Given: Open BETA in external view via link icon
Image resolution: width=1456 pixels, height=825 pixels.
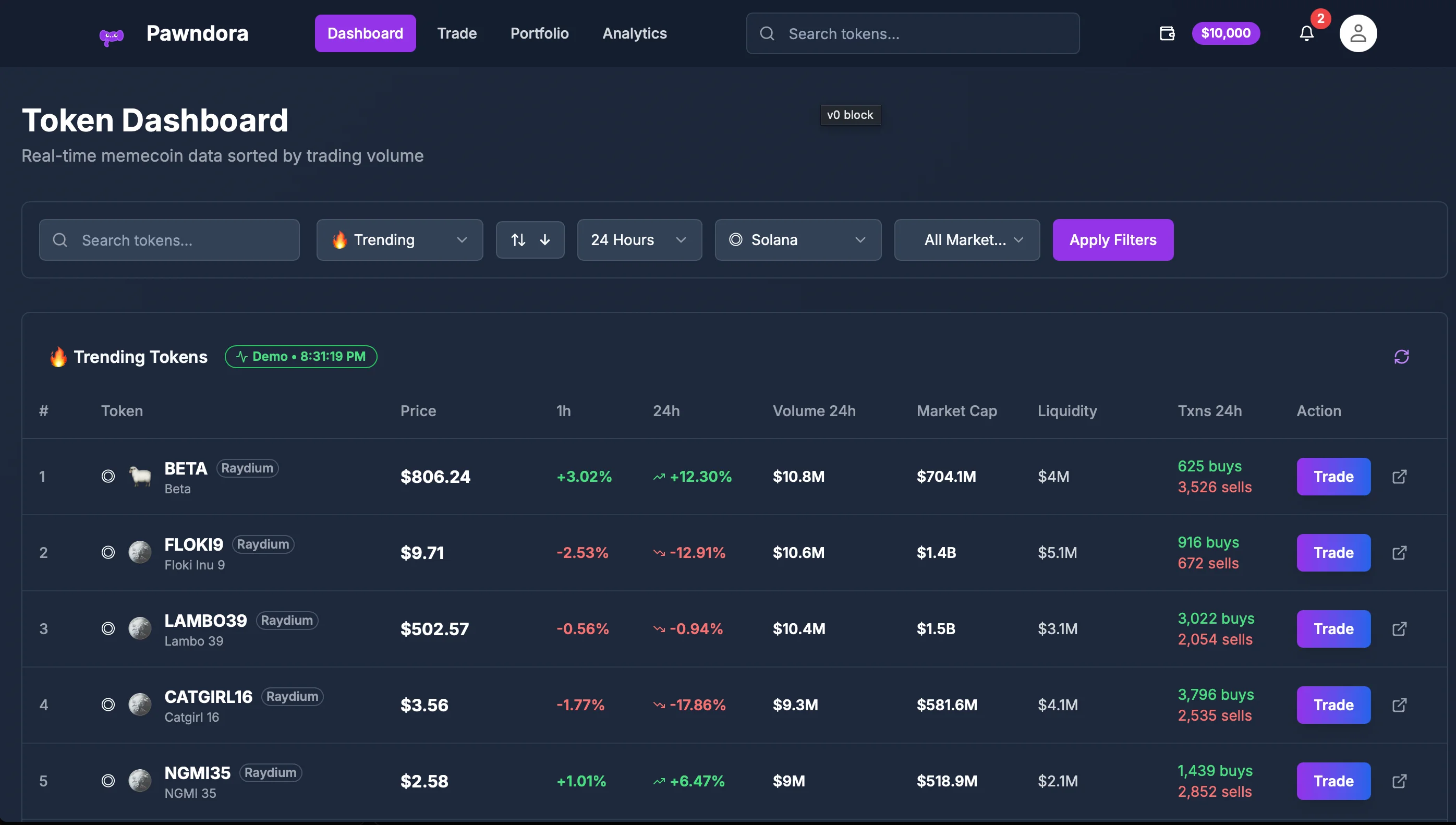Looking at the screenshot, I should click(x=1399, y=477).
